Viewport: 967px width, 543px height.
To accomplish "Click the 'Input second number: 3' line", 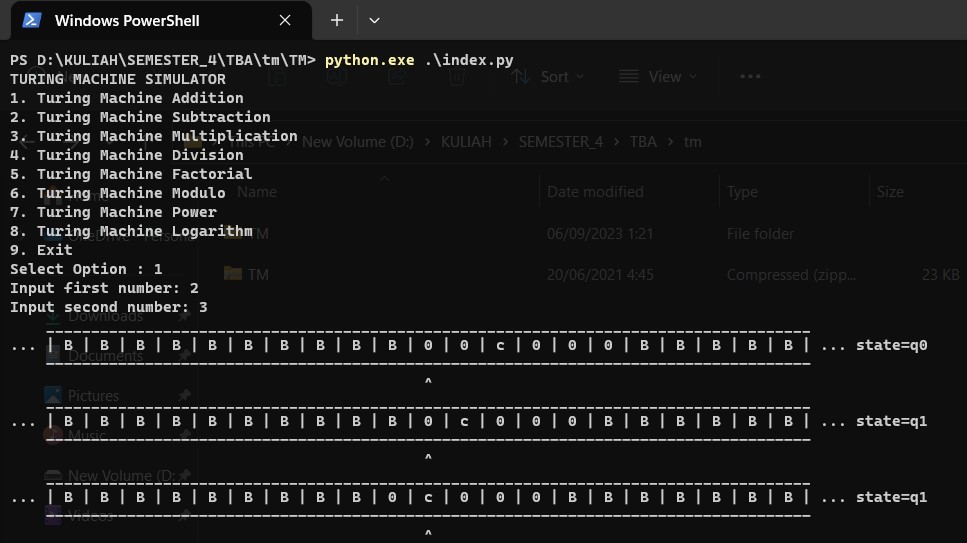I will coord(109,307).
